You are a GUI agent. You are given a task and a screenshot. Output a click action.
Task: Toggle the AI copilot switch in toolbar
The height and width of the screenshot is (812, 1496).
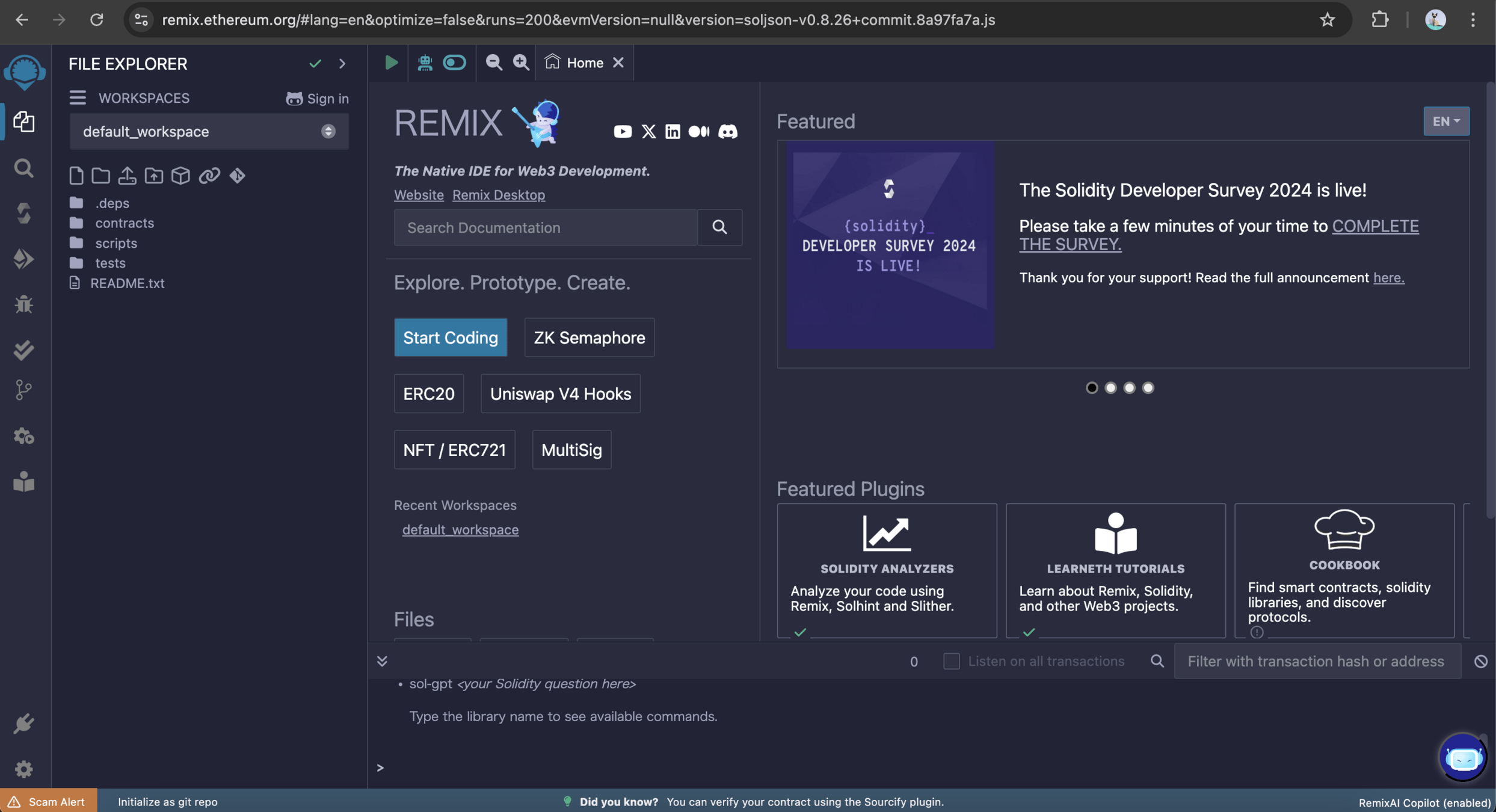click(x=454, y=63)
